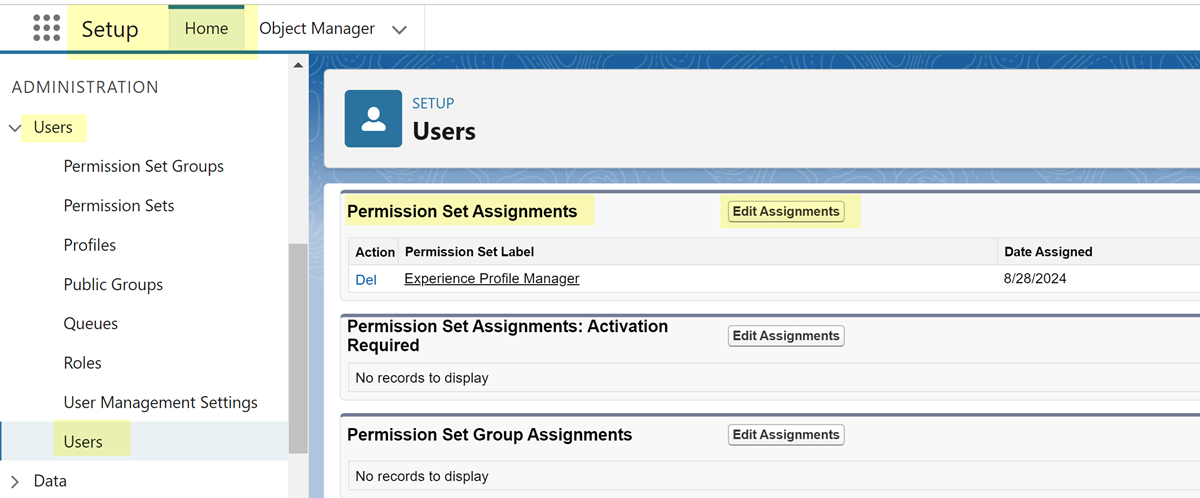Click Edit Assignments for Activation Required section
1200x498 pixels.
pyautogui.click(x=785, y=336)
